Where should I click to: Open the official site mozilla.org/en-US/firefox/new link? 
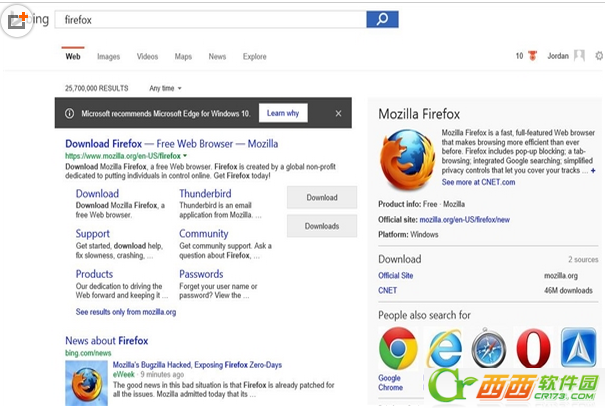[x=465, y=220]
